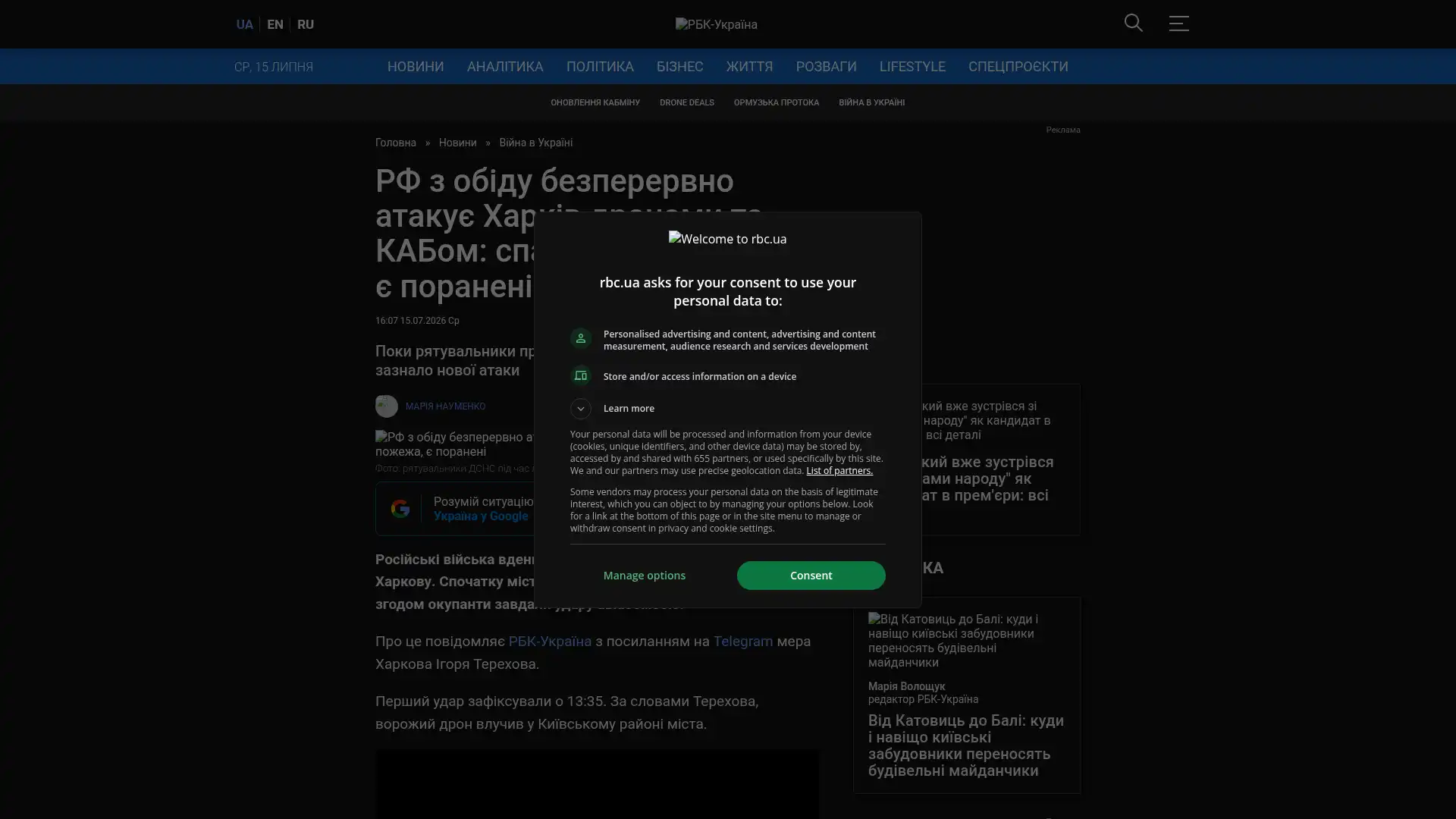The height and width of the screenshot is (819, 1456).
Task: Click the personalised advertising person icon
Action: pos(580,338)
